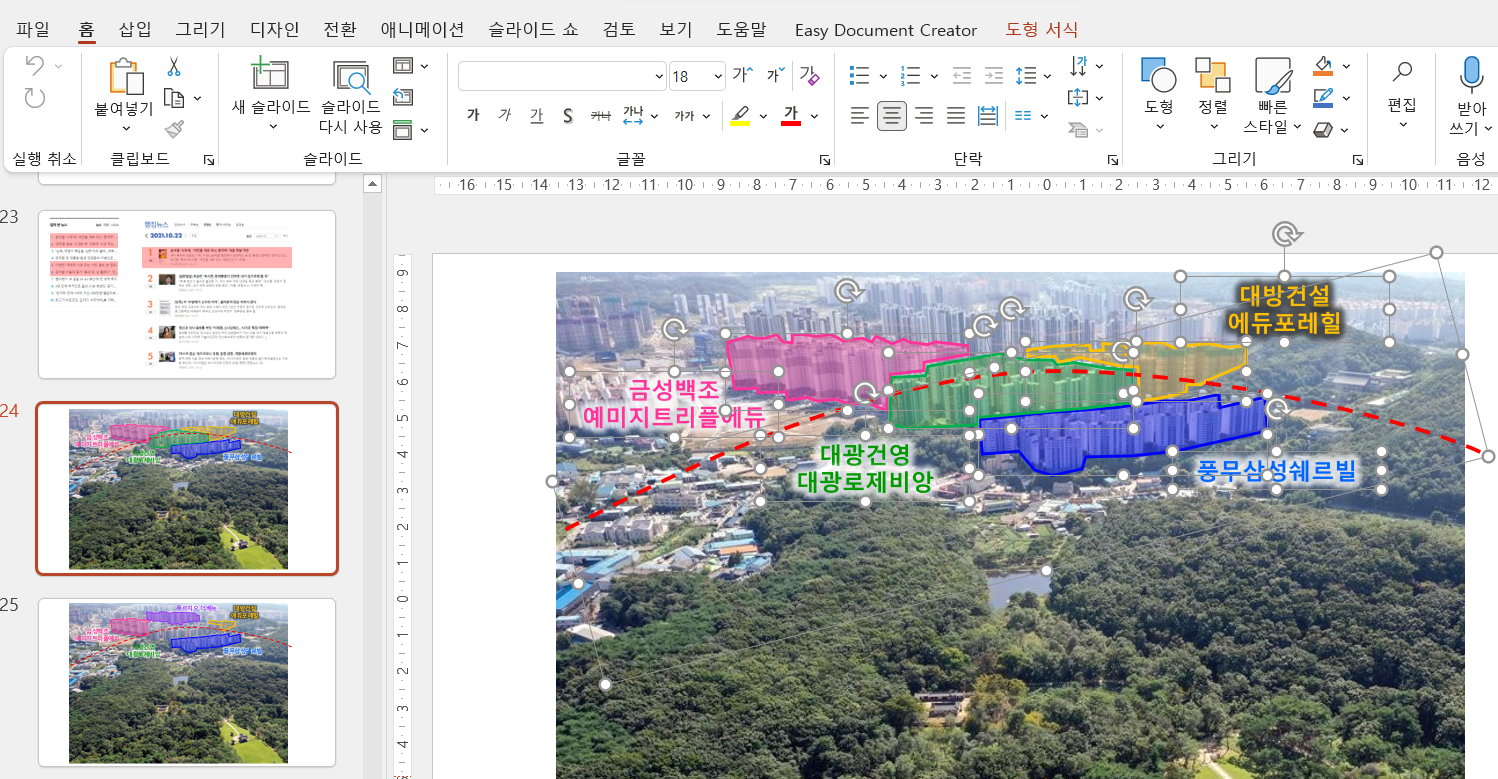Click the Redo icon
The width and height of the screenshot is (1498, 779).
(x=35, y=97)
